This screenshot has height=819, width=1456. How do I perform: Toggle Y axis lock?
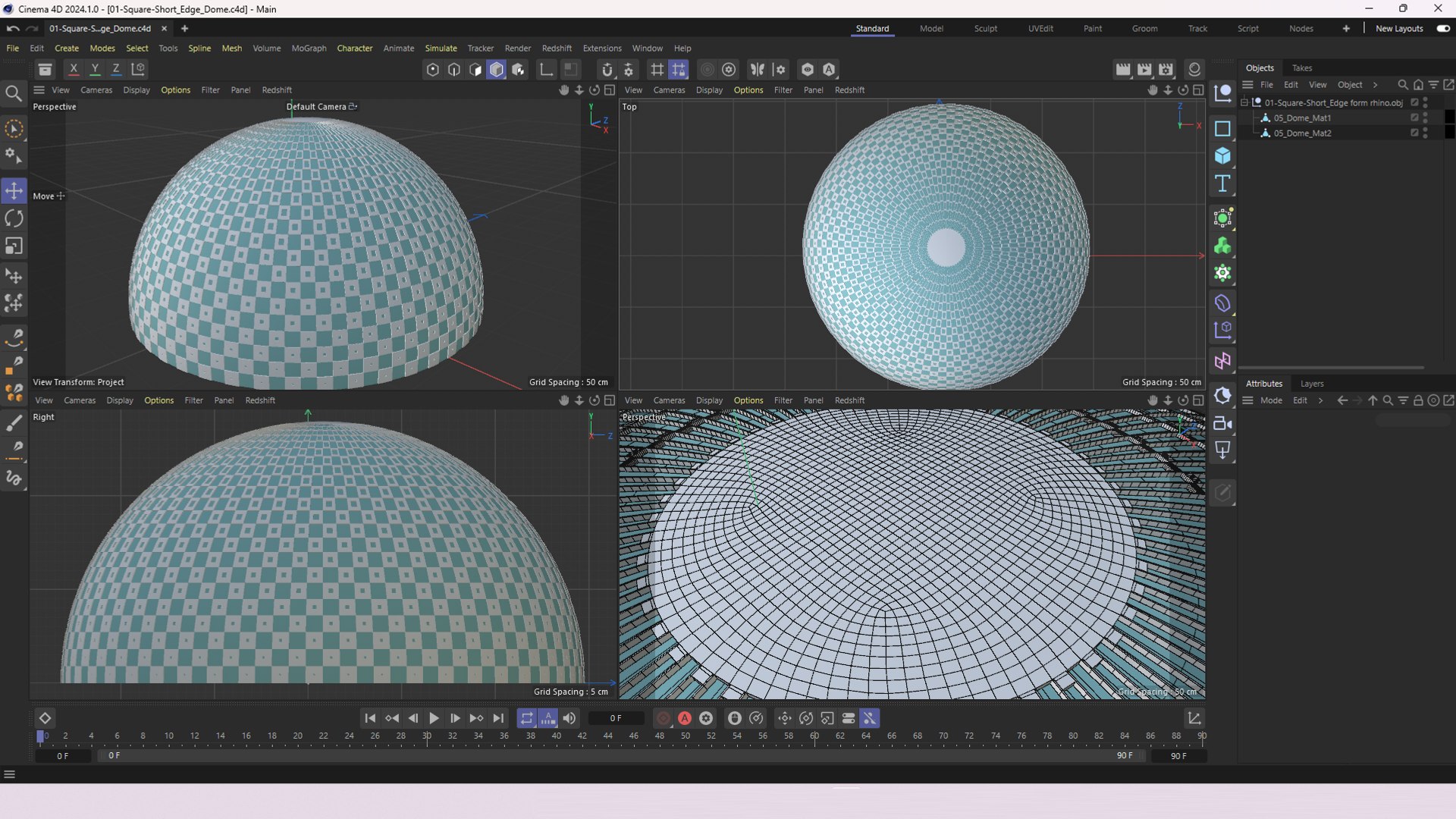[95, 69]
